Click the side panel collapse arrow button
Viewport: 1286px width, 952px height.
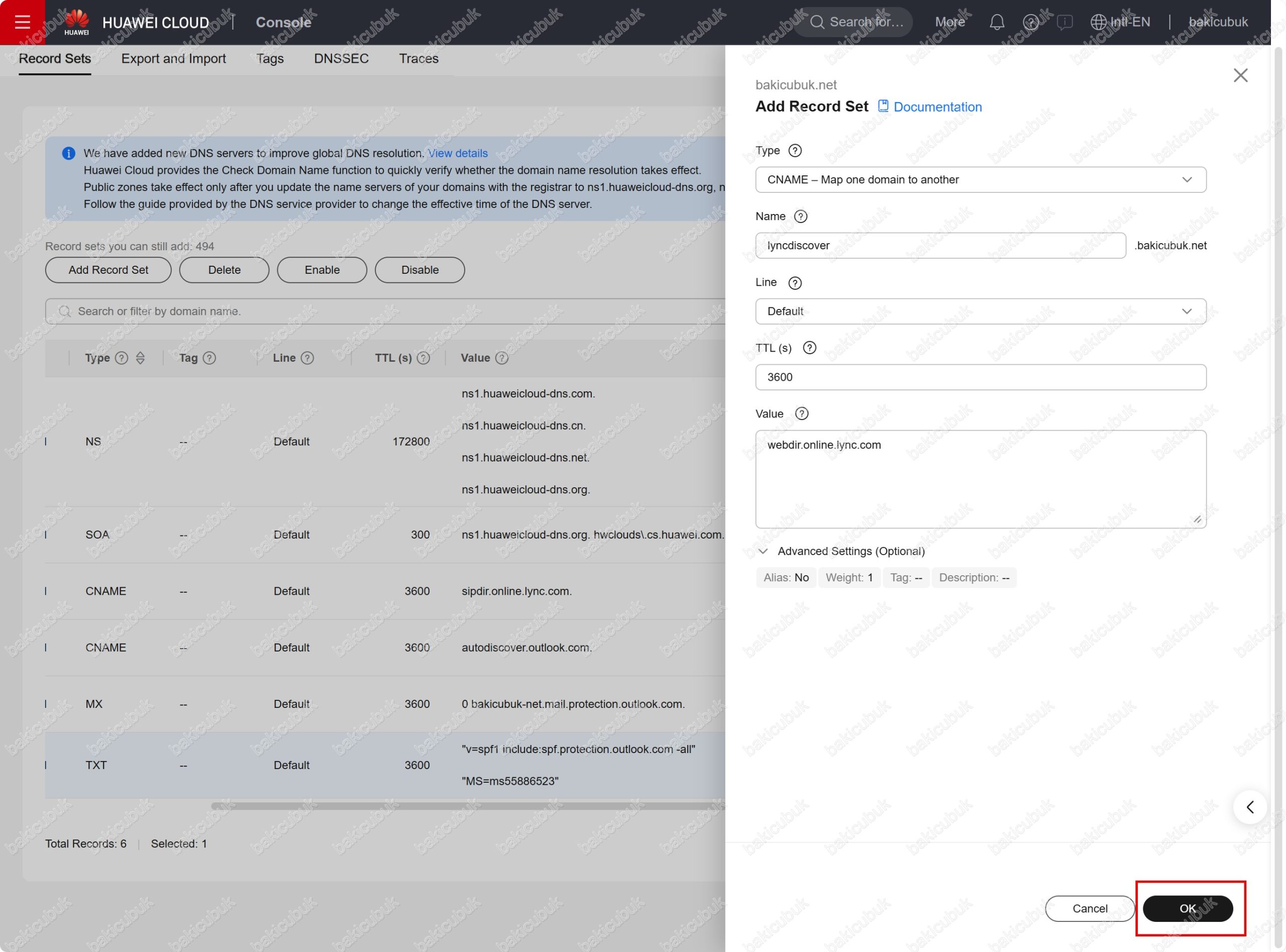click(x=1250, y=807)
